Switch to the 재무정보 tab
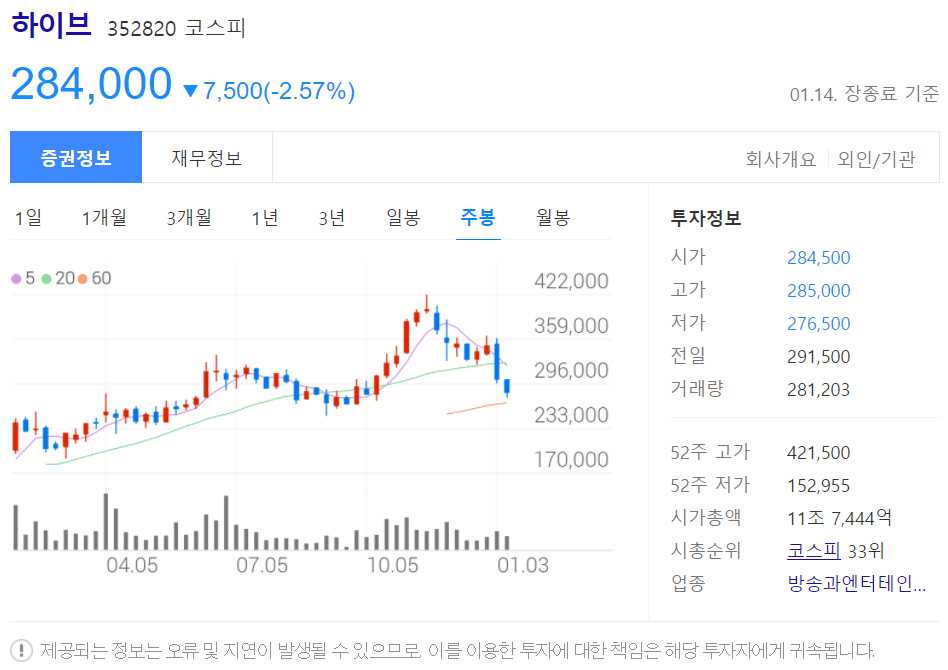The image size is (948, 670). click(208, 158)
